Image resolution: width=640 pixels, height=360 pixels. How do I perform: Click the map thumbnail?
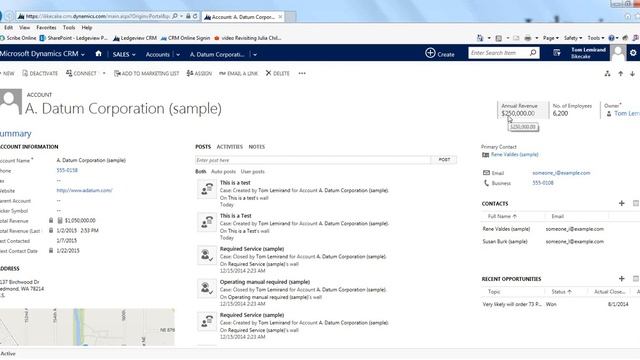pyautogui.click(x=87, y=327)
